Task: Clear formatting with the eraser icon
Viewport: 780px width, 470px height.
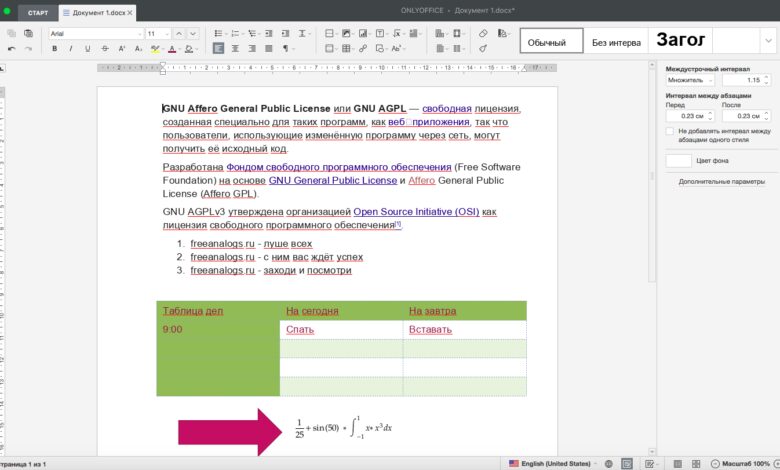Action: pyautogui.click(x=483, y=33)
